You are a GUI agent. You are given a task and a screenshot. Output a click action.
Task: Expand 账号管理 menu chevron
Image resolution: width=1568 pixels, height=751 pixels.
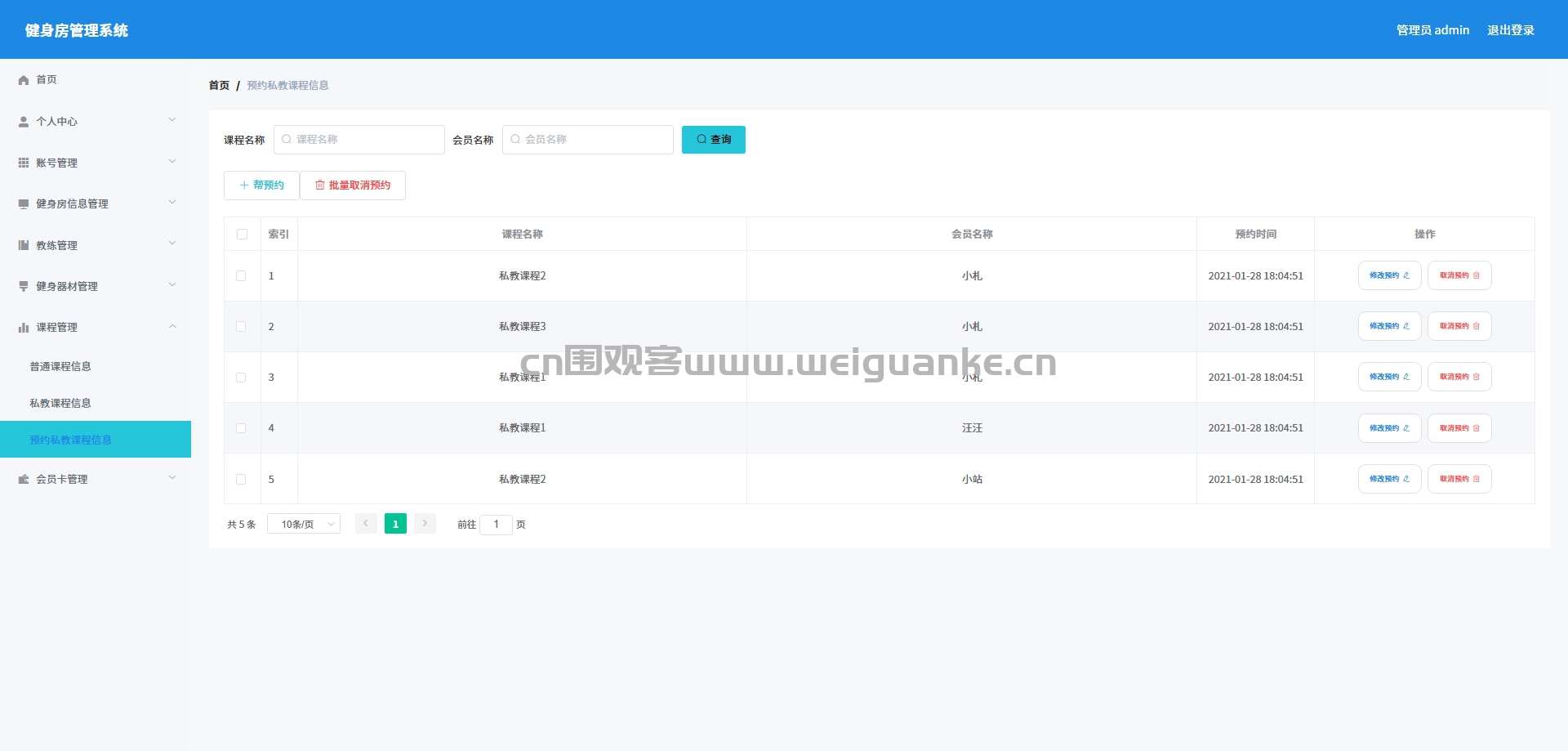click(x=172, y=162)
